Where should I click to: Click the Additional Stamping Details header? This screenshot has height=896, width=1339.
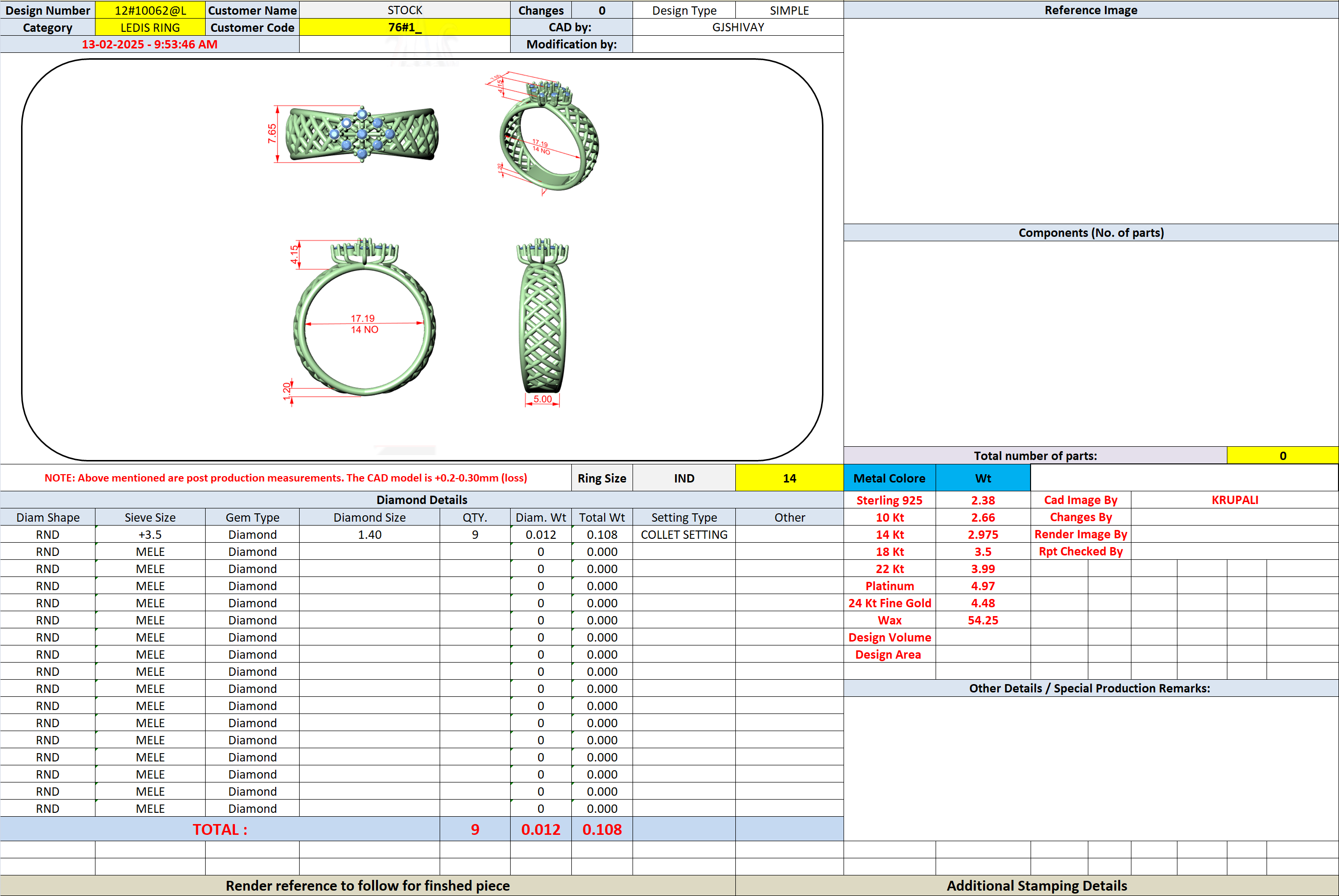pos(1036,886)
